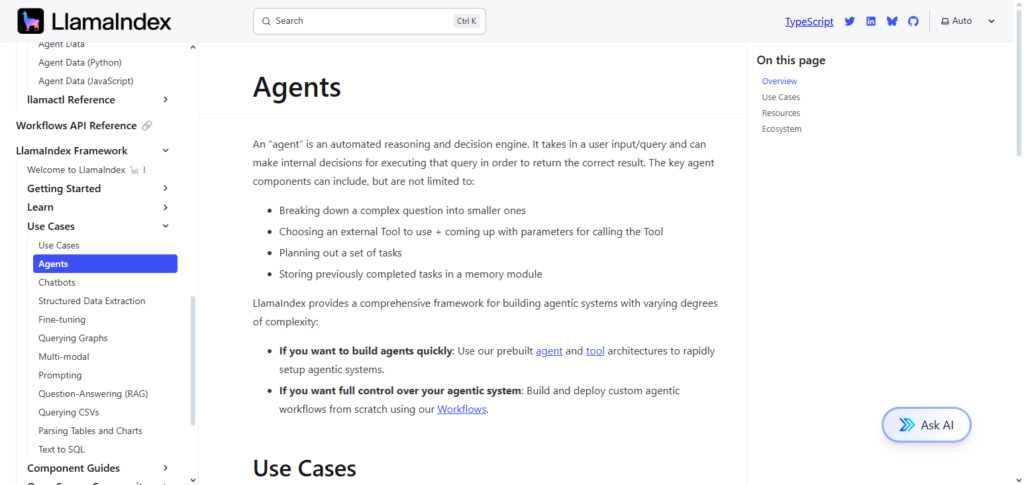
Task: Open Agent Data (JavaScript) sidebar item
Action: pyautogui.click(x=86, y=81)
